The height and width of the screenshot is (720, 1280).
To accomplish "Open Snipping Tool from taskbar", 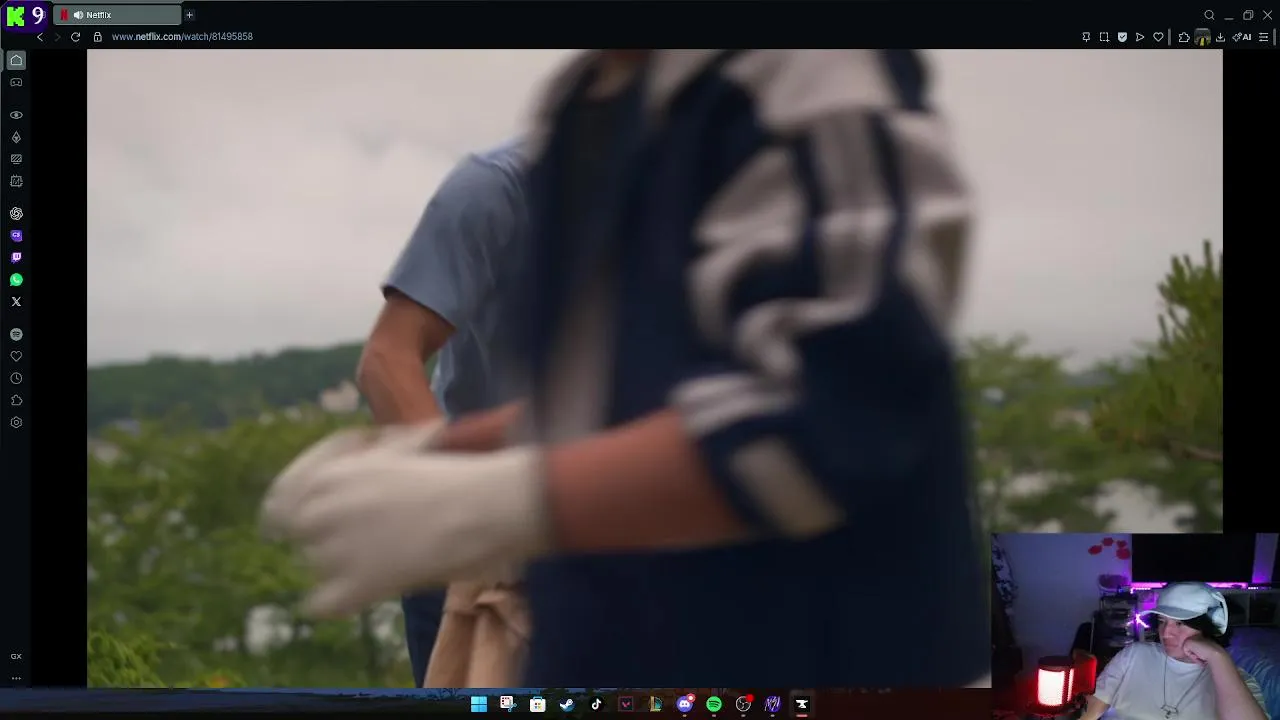I will tap(507, 704).
